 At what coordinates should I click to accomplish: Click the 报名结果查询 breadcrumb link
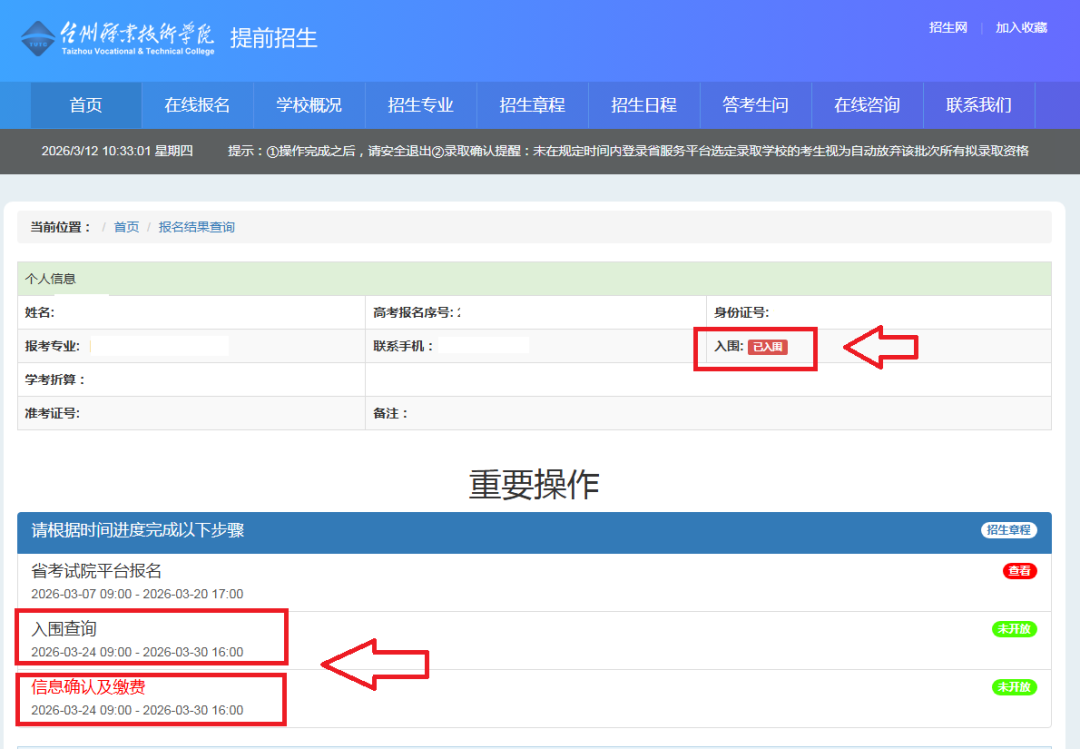pyautogui.click(x=197, y=227)
